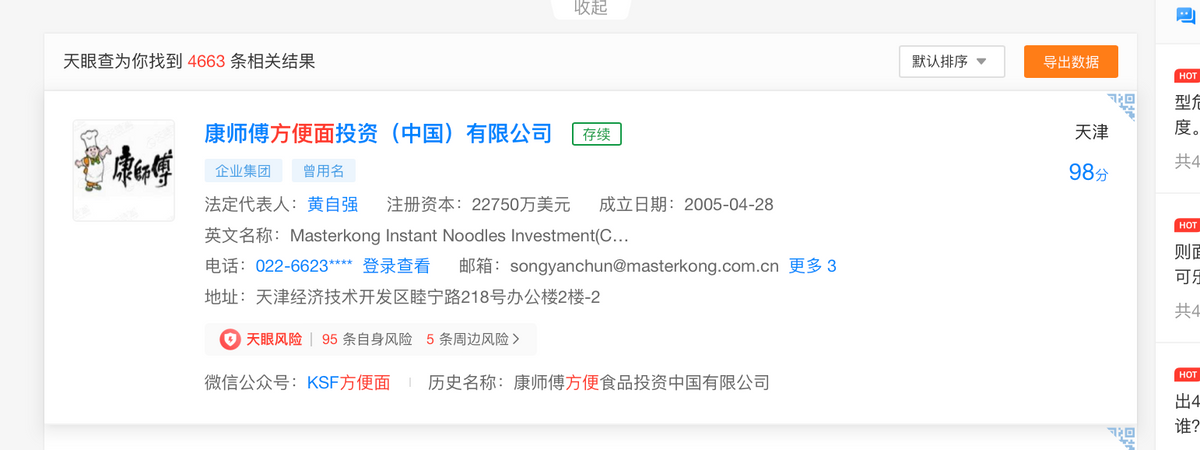Click the 存续 status tag
Viewport: 1200px width, 450px height.
point(597,134)
